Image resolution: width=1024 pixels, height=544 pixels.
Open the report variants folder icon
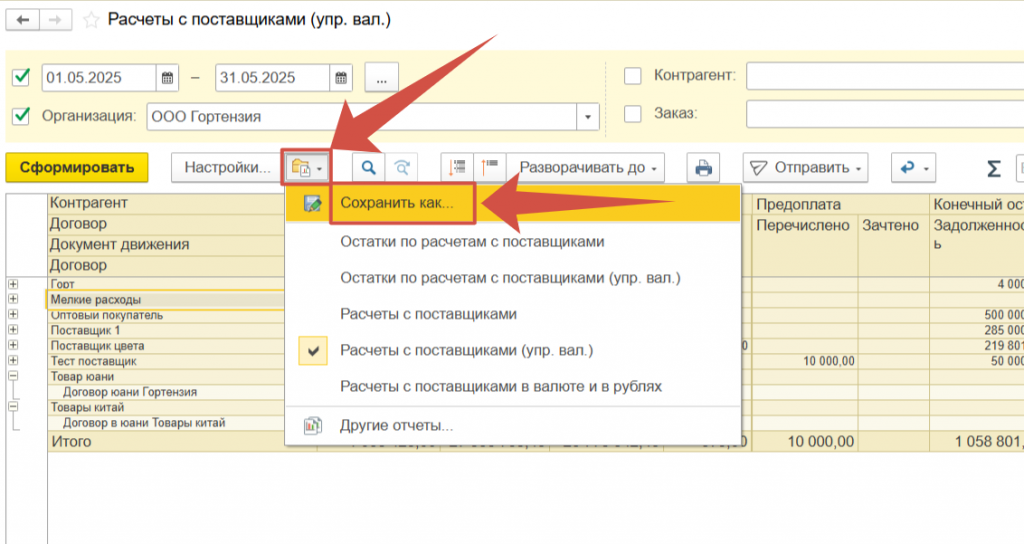pyautogui.click(x=306, y=168)
